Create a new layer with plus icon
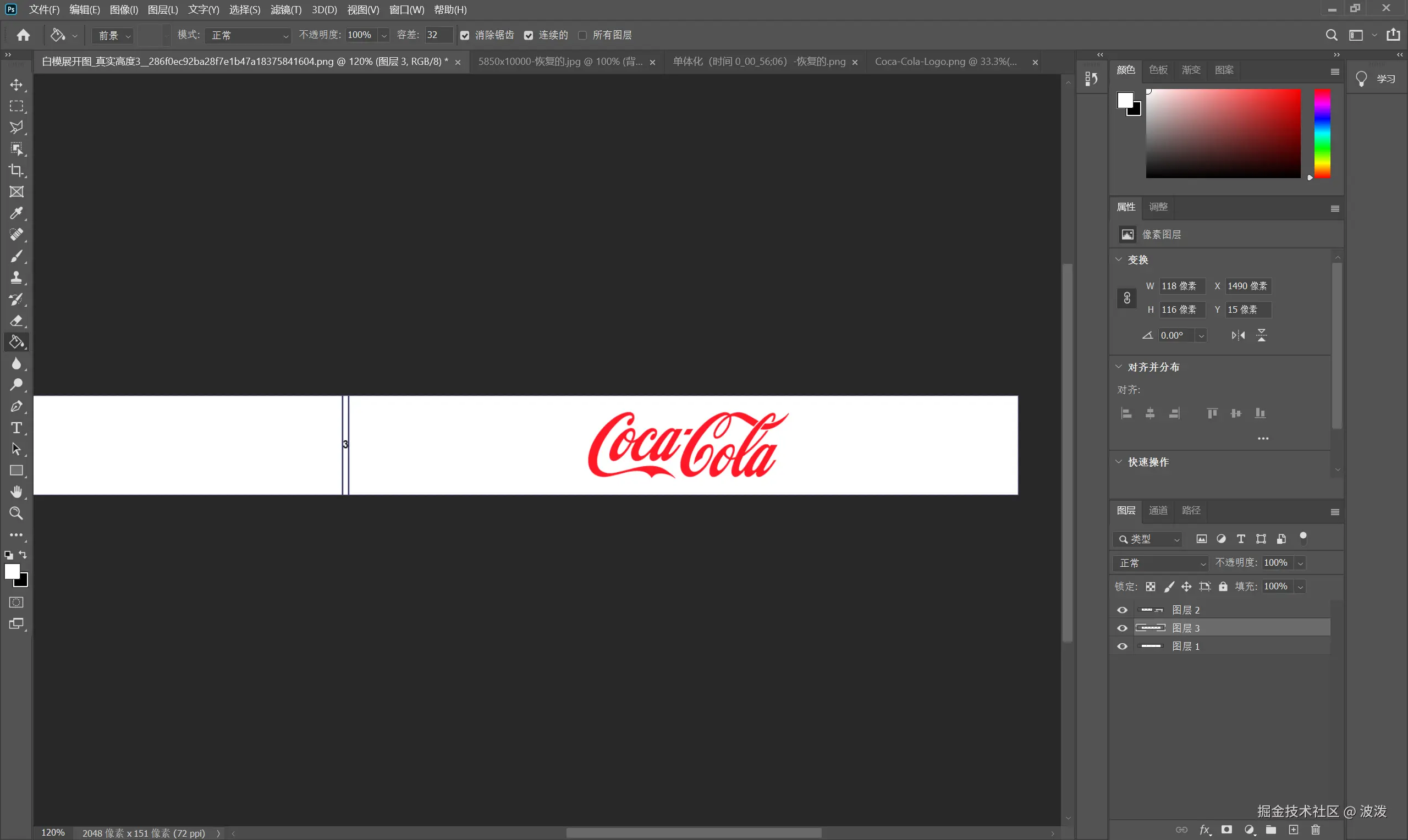Image resolution: width=1408 pixels, height=840 pixels. pyautogui.click(x=1294, y=830)
